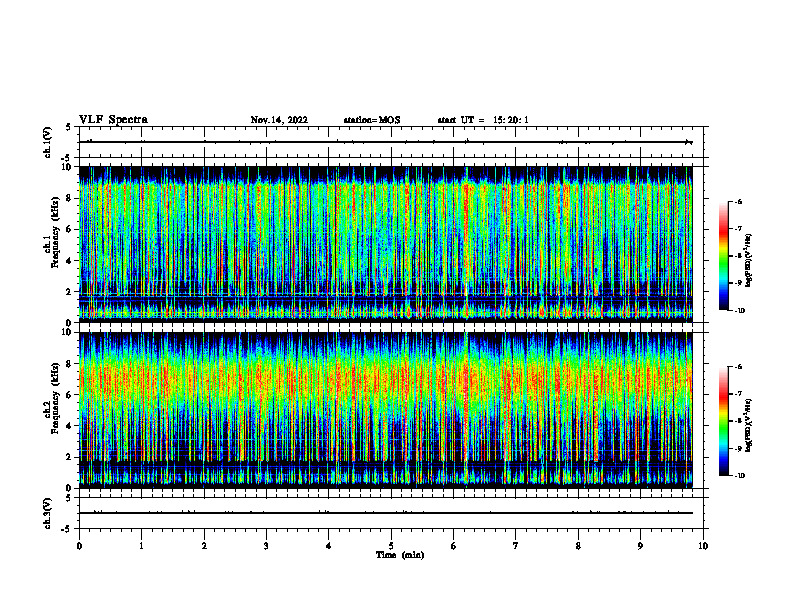Click the ch.1 spectrogram plot area
Image resolution: width=792 pixels, height=612 pixels.
[x=385, y=244]
